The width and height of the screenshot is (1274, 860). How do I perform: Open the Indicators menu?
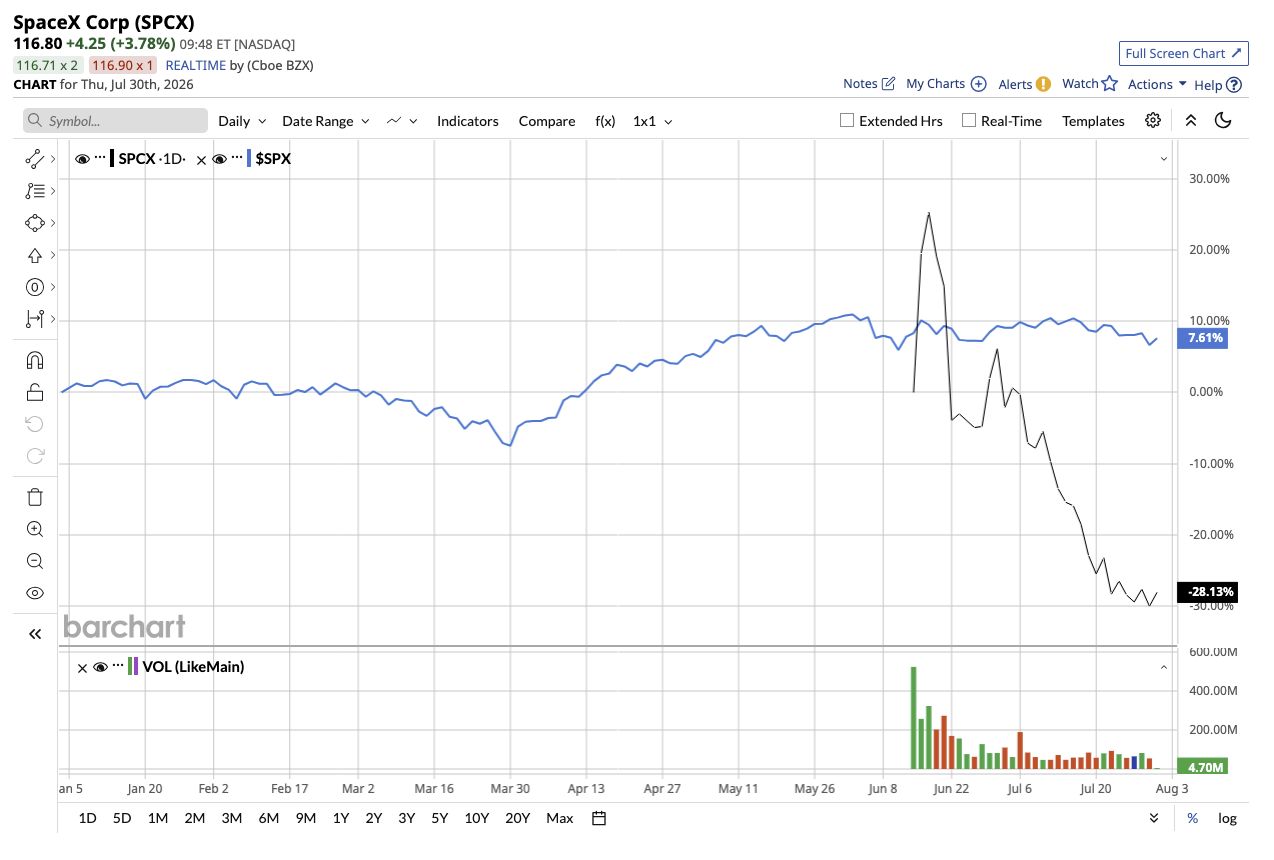(467, 121)
